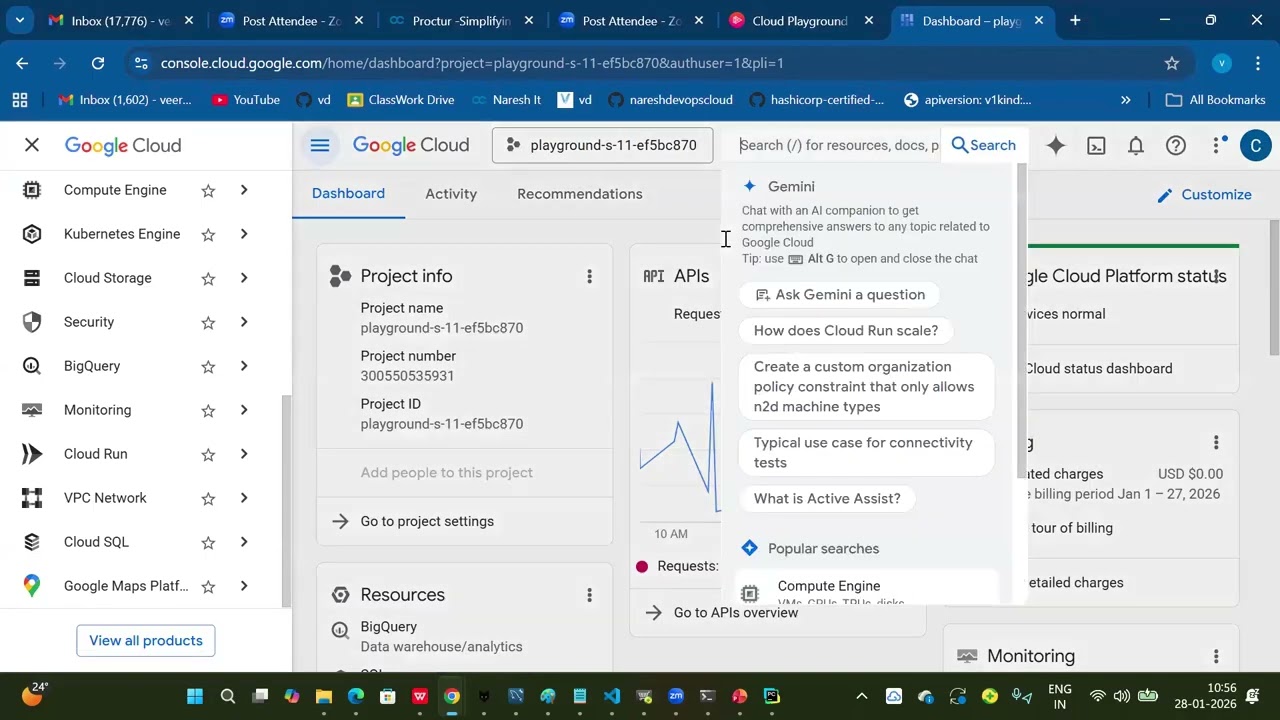Click Ask Gemini a question chip
Viewport: 1280px width, 720px height.
(840, 295)
